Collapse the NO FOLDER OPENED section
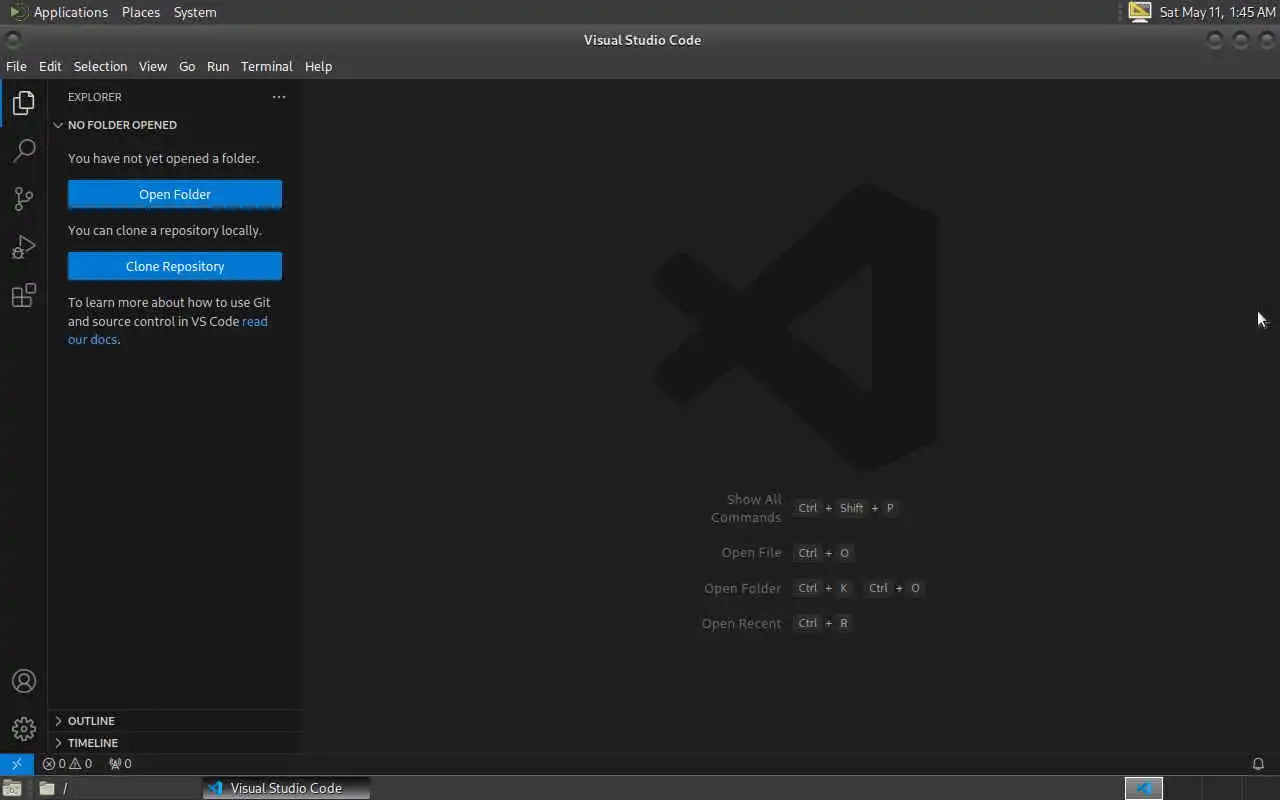The height and width of the screenshot is (800, 1280). 175,125
